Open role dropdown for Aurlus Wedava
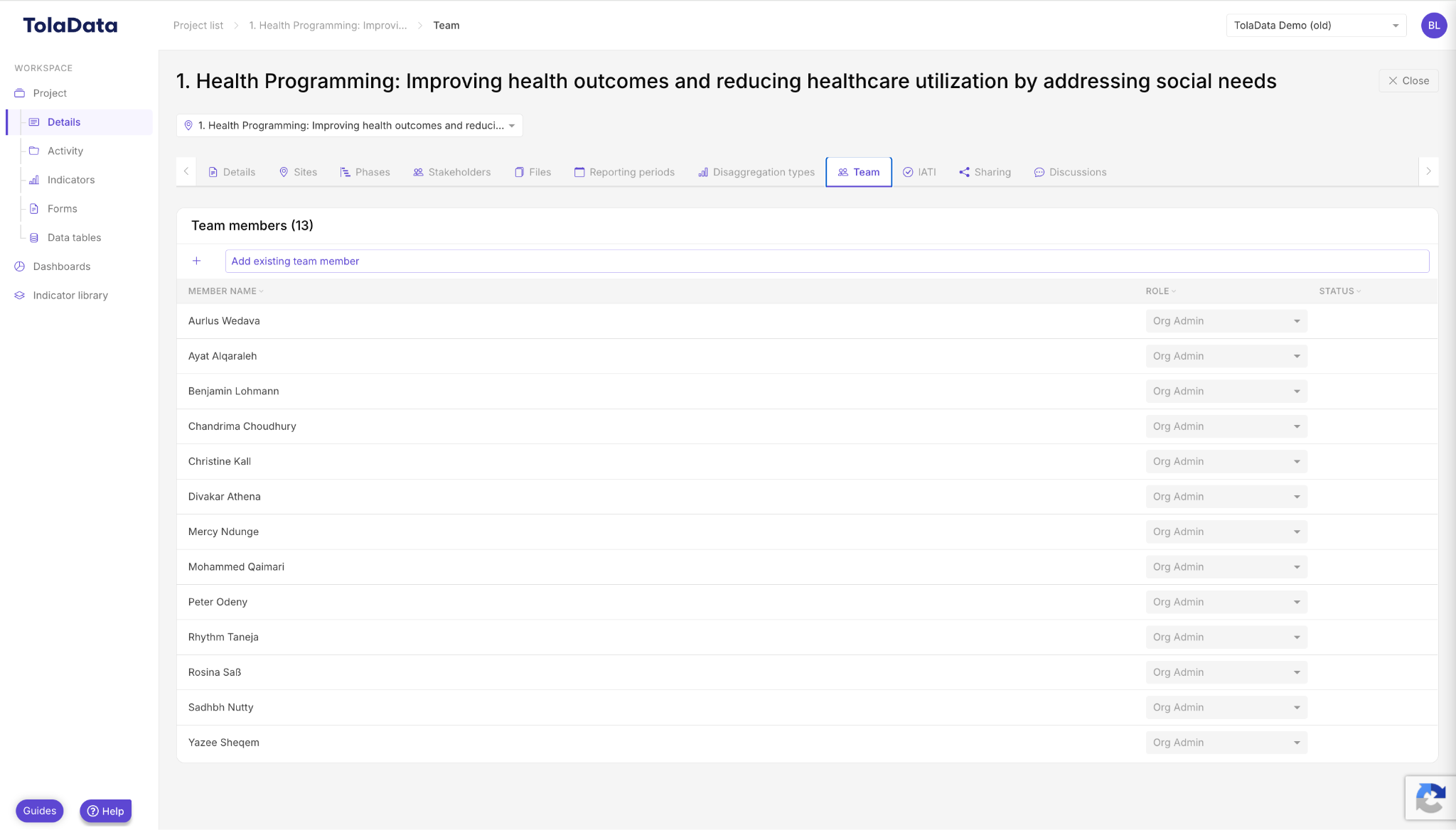 (1226, 321)
